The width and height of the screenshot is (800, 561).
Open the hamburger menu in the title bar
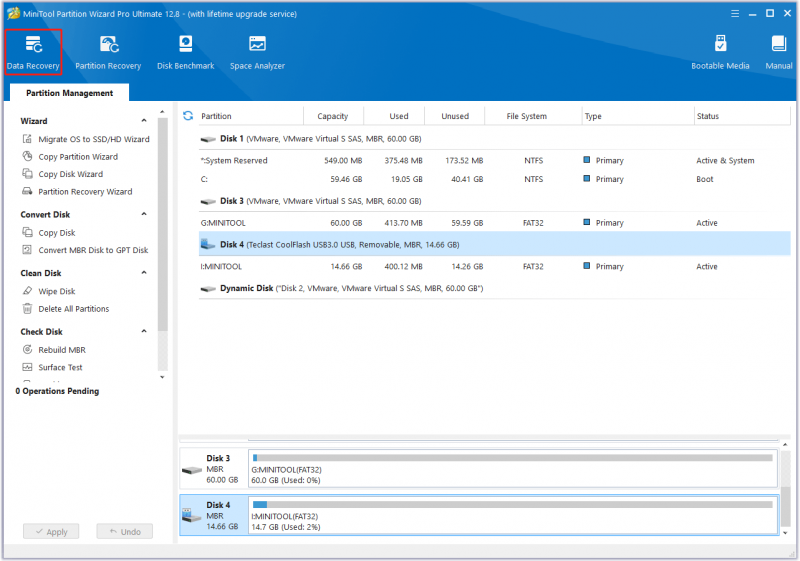coord(735,14)
